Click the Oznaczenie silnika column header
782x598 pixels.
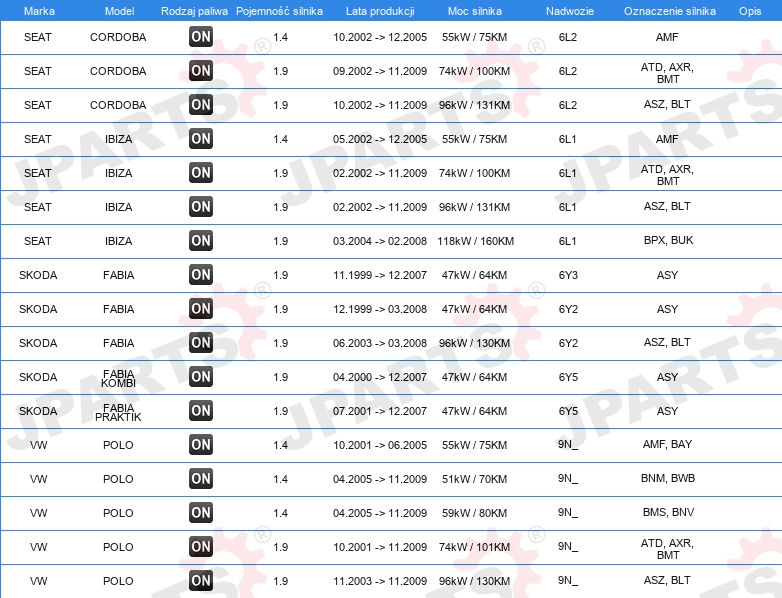pos(669,11)
